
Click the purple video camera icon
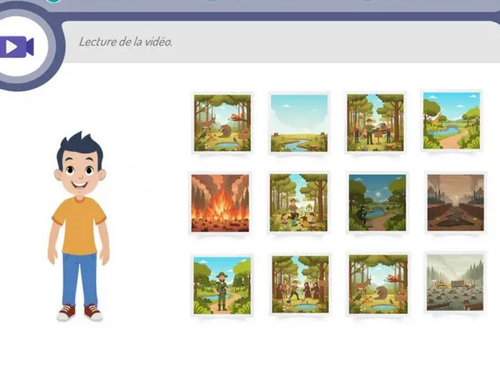pos(17,47)
